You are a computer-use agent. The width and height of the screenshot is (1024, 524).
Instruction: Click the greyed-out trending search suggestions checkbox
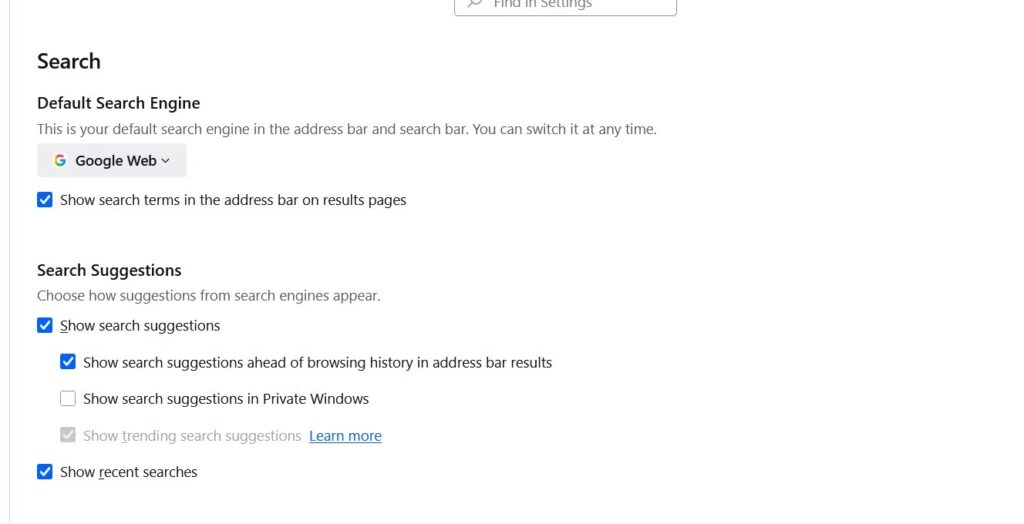68,435
